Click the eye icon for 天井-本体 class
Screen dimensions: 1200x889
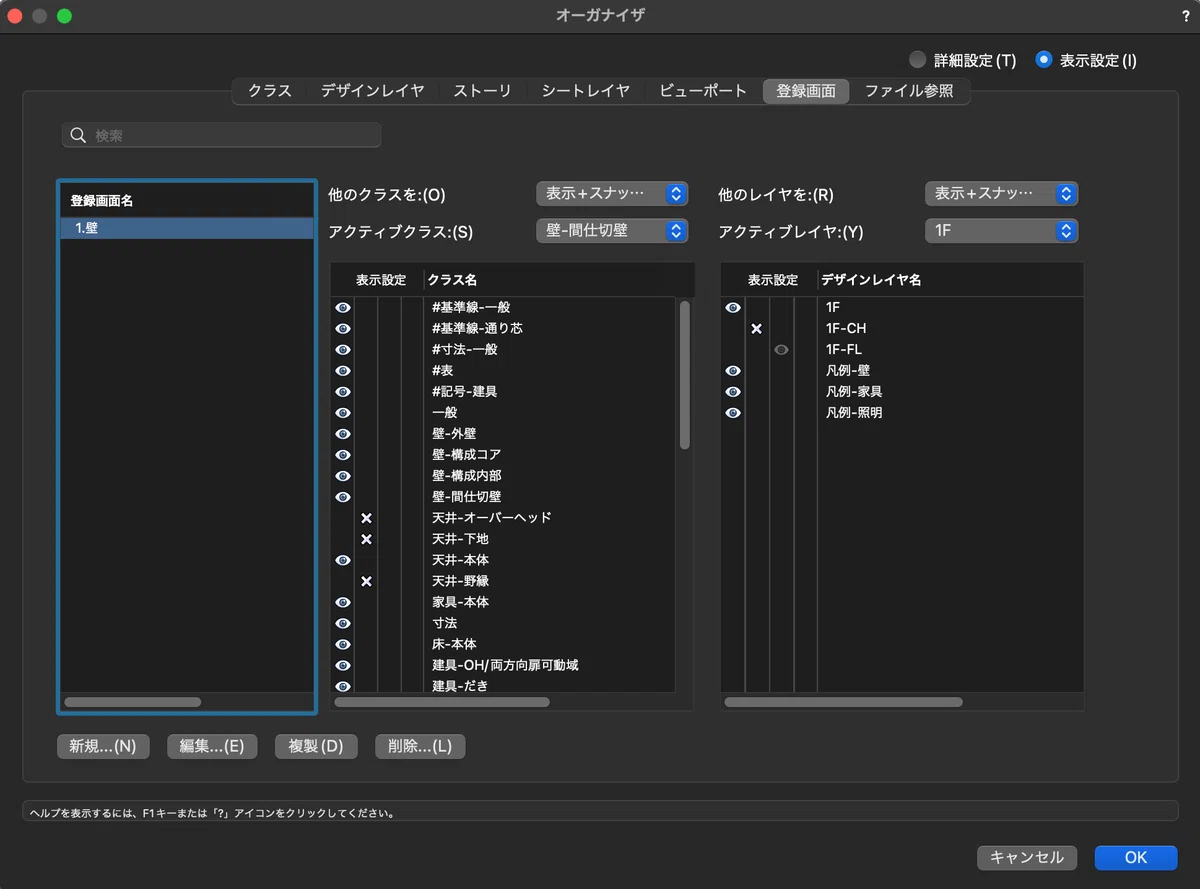(343, 559)
